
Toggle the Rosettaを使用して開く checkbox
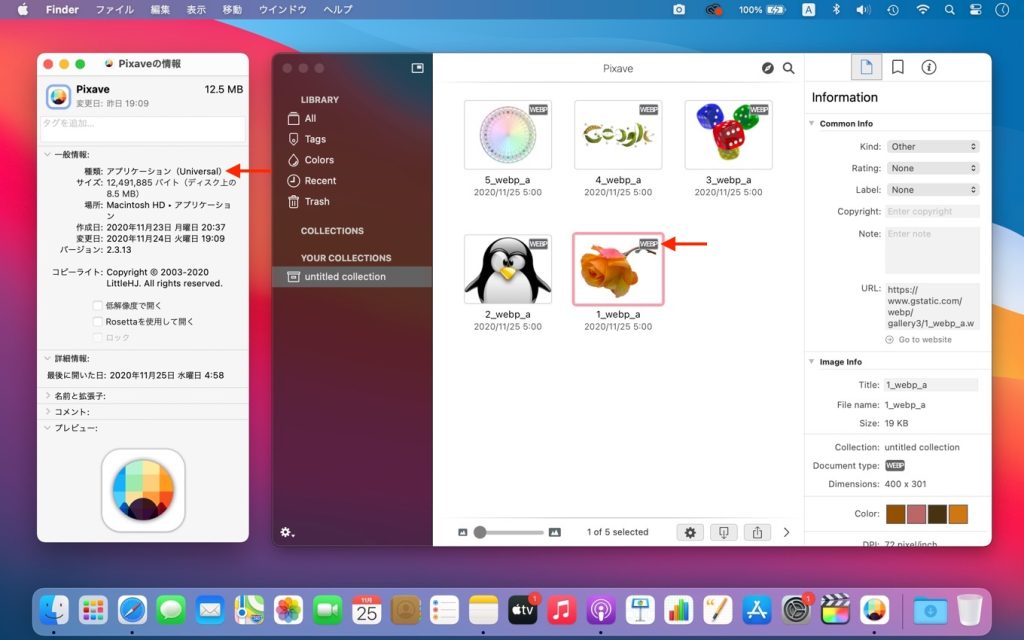click(98, 322)
